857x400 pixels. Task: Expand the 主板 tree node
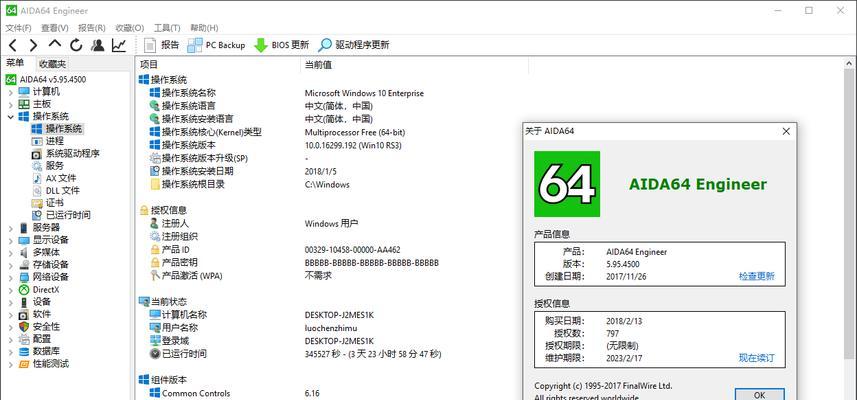tap(10, 104)
